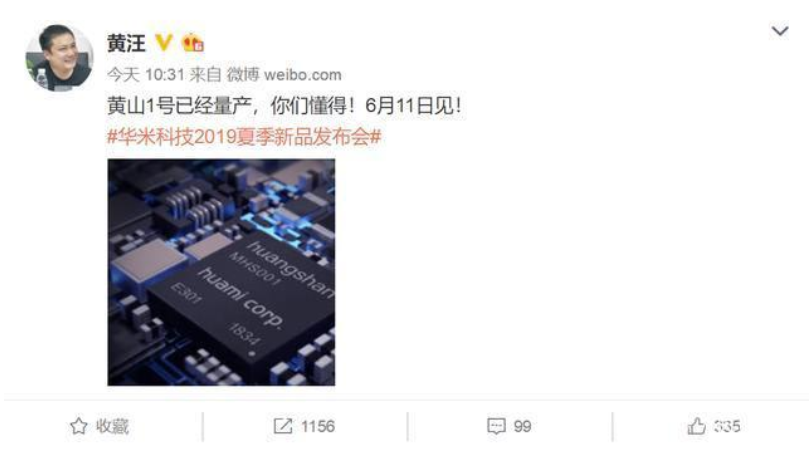Click the comment count 99
Image resolution: width=810 pixels, height=459 pixels.
point(522,426)
